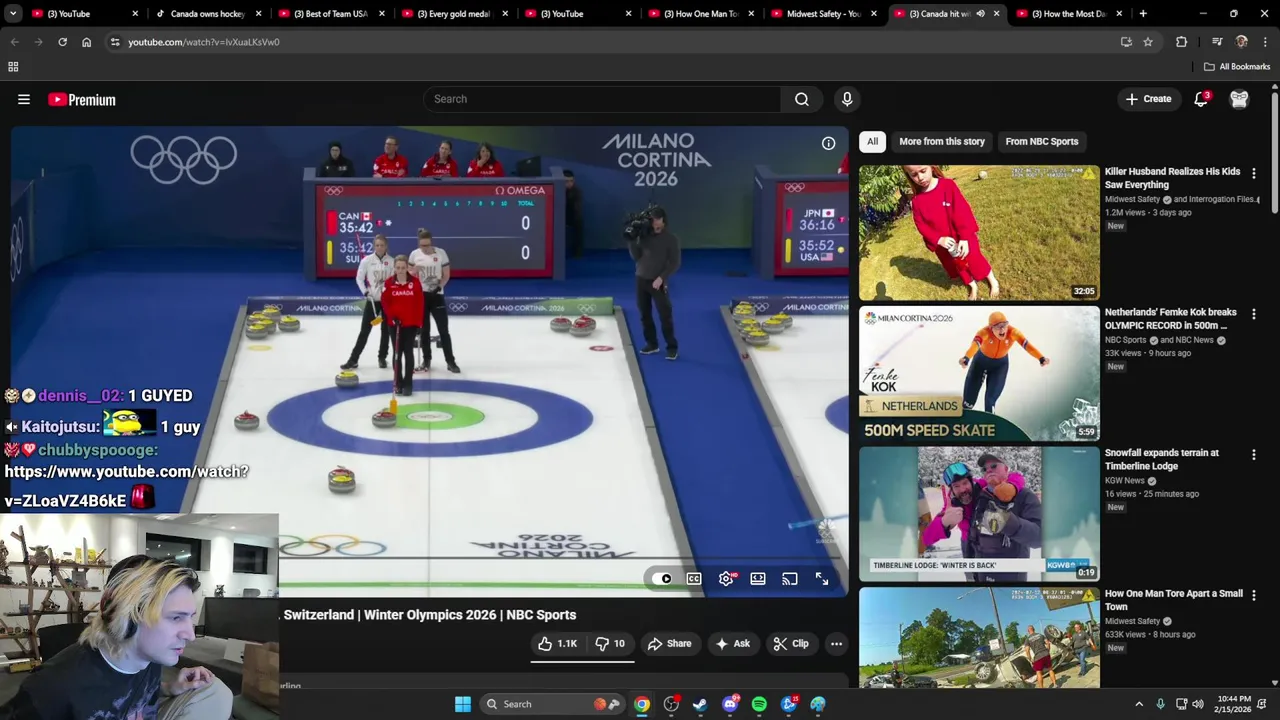Switch to Best of Team USA tab

tap(331, 14)
